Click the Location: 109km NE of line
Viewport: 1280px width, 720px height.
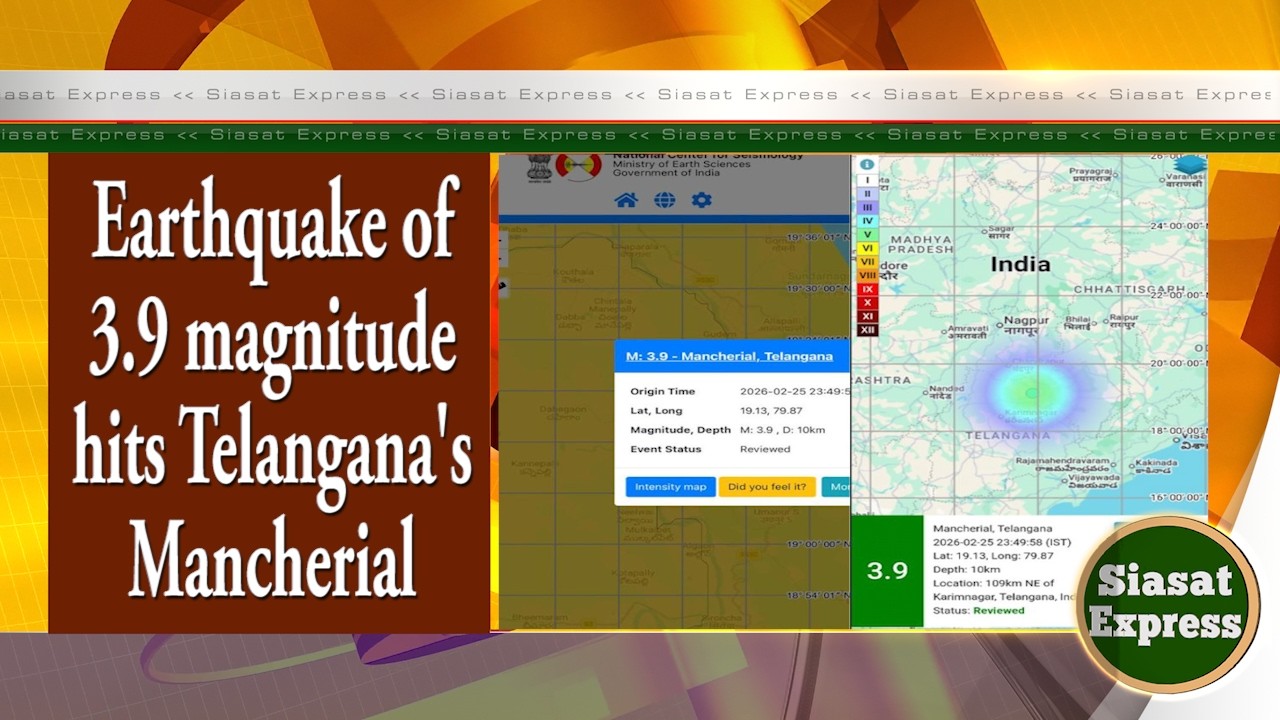click(993, 583)
